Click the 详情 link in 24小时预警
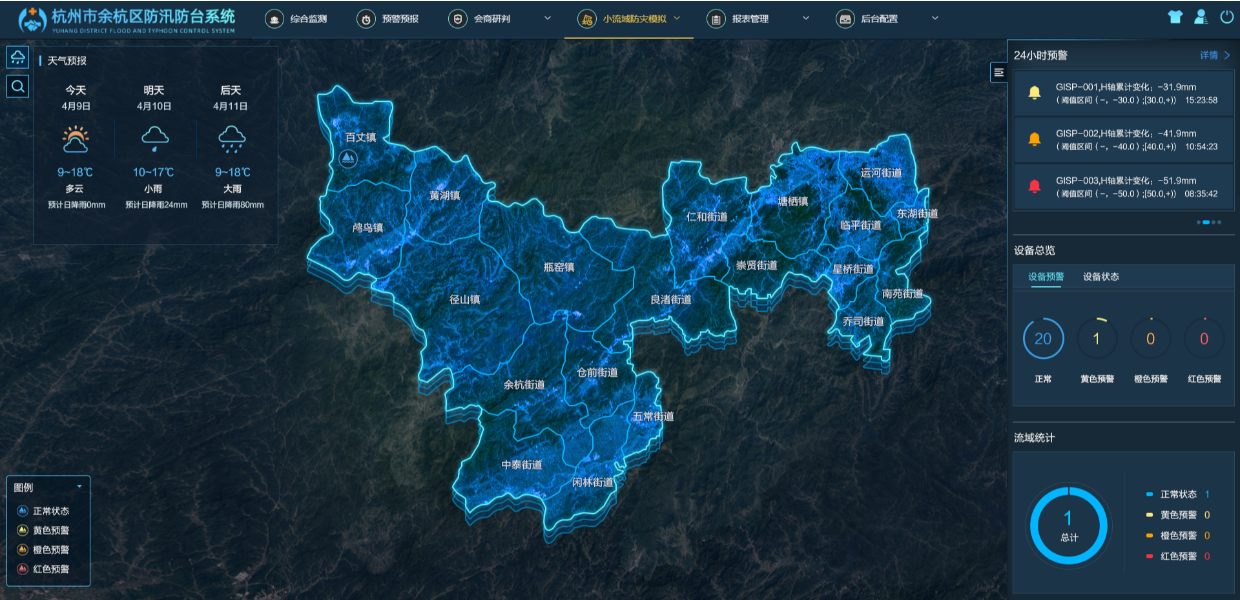This screenshot has width=1240, height=600. coord(1214,56)
